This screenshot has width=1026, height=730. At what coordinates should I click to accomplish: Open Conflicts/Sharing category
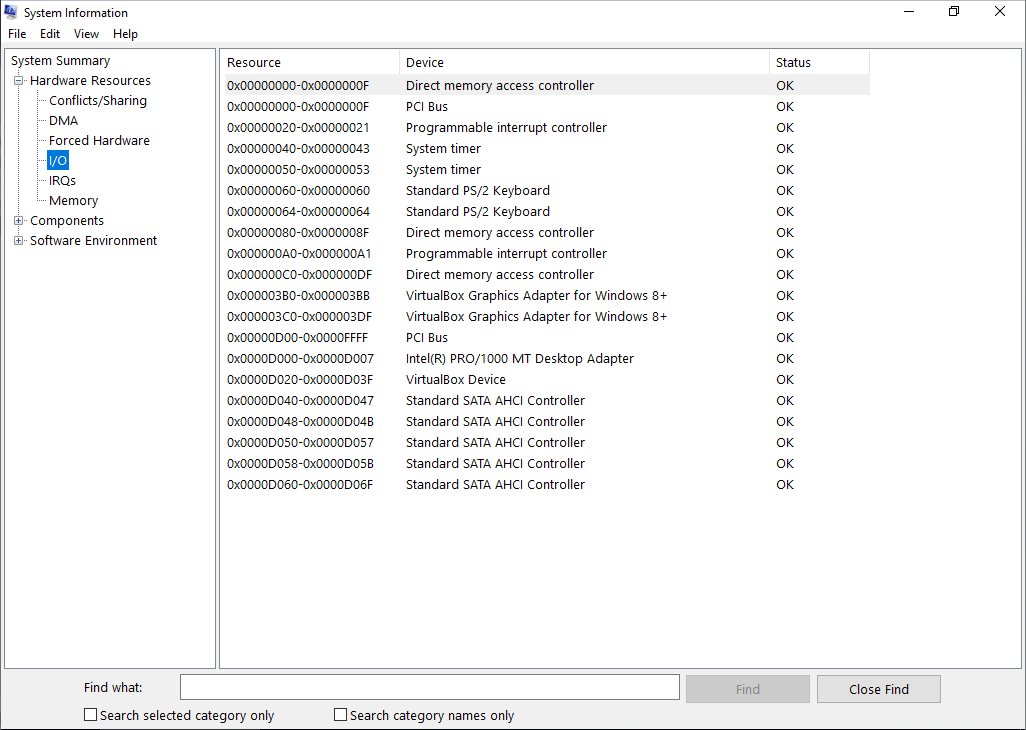click(x=97, y=101)
